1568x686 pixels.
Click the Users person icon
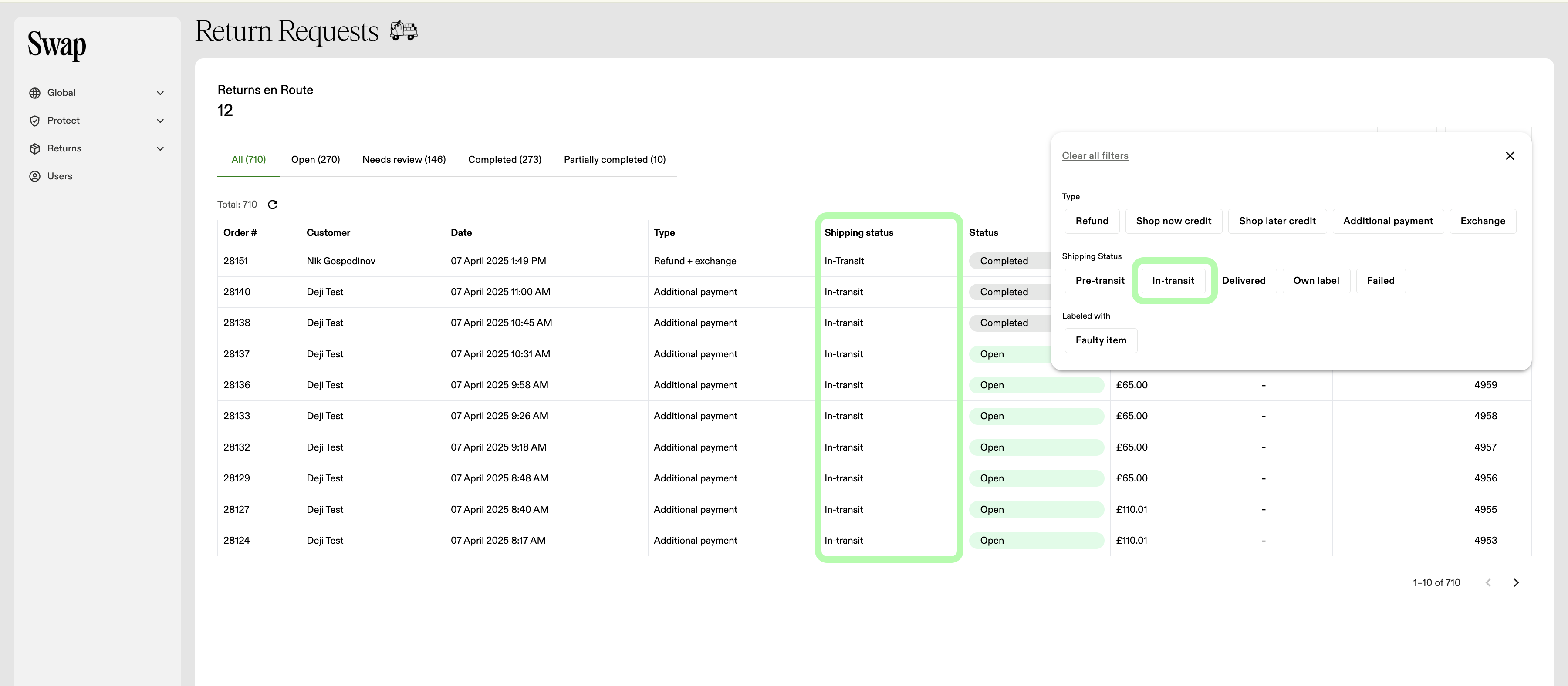click(35, 176)
